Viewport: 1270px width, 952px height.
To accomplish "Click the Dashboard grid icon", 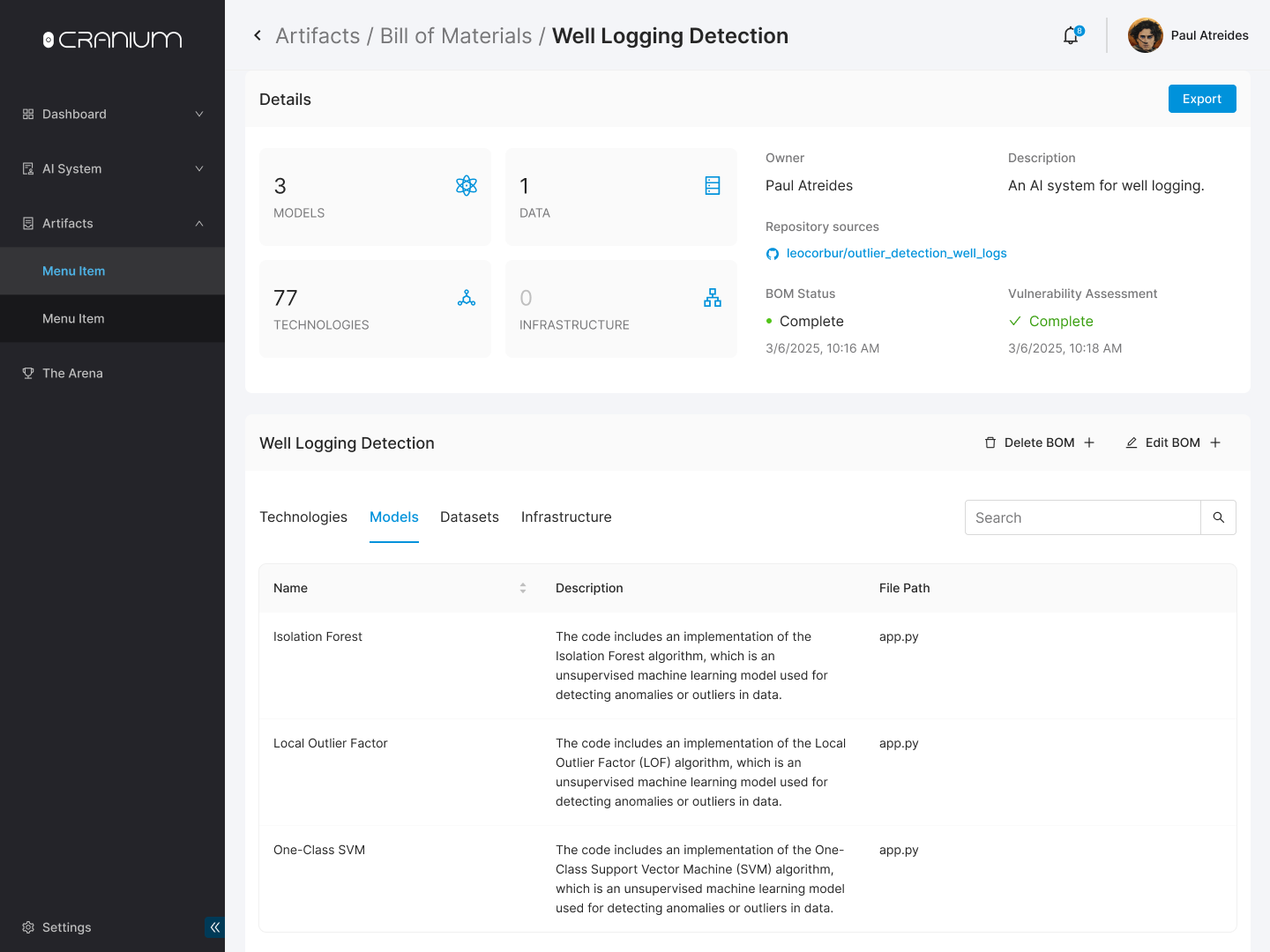I will click(28, 114).
